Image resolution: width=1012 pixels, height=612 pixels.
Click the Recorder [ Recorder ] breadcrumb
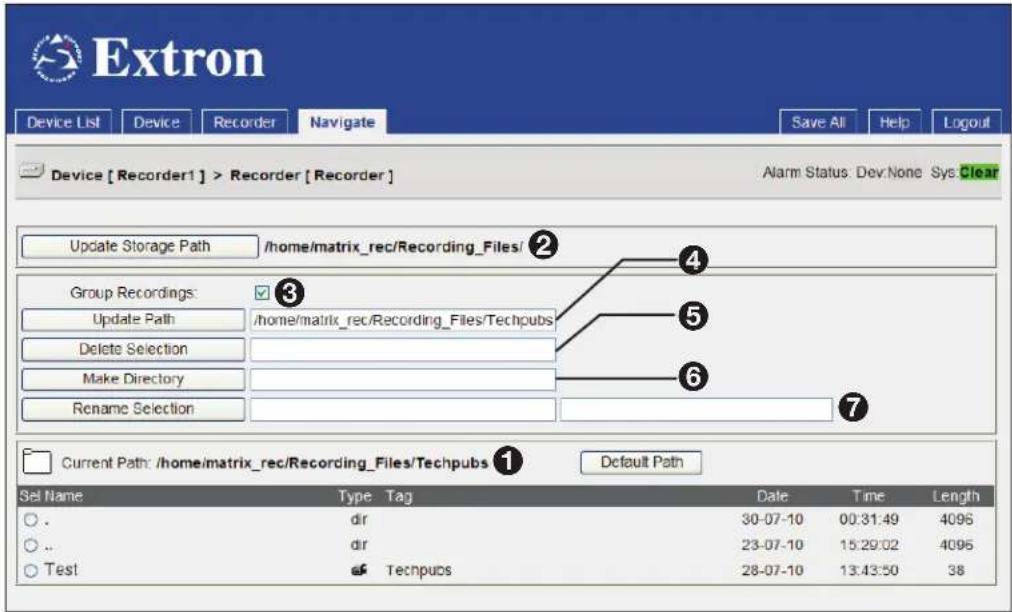click(311, 176)
